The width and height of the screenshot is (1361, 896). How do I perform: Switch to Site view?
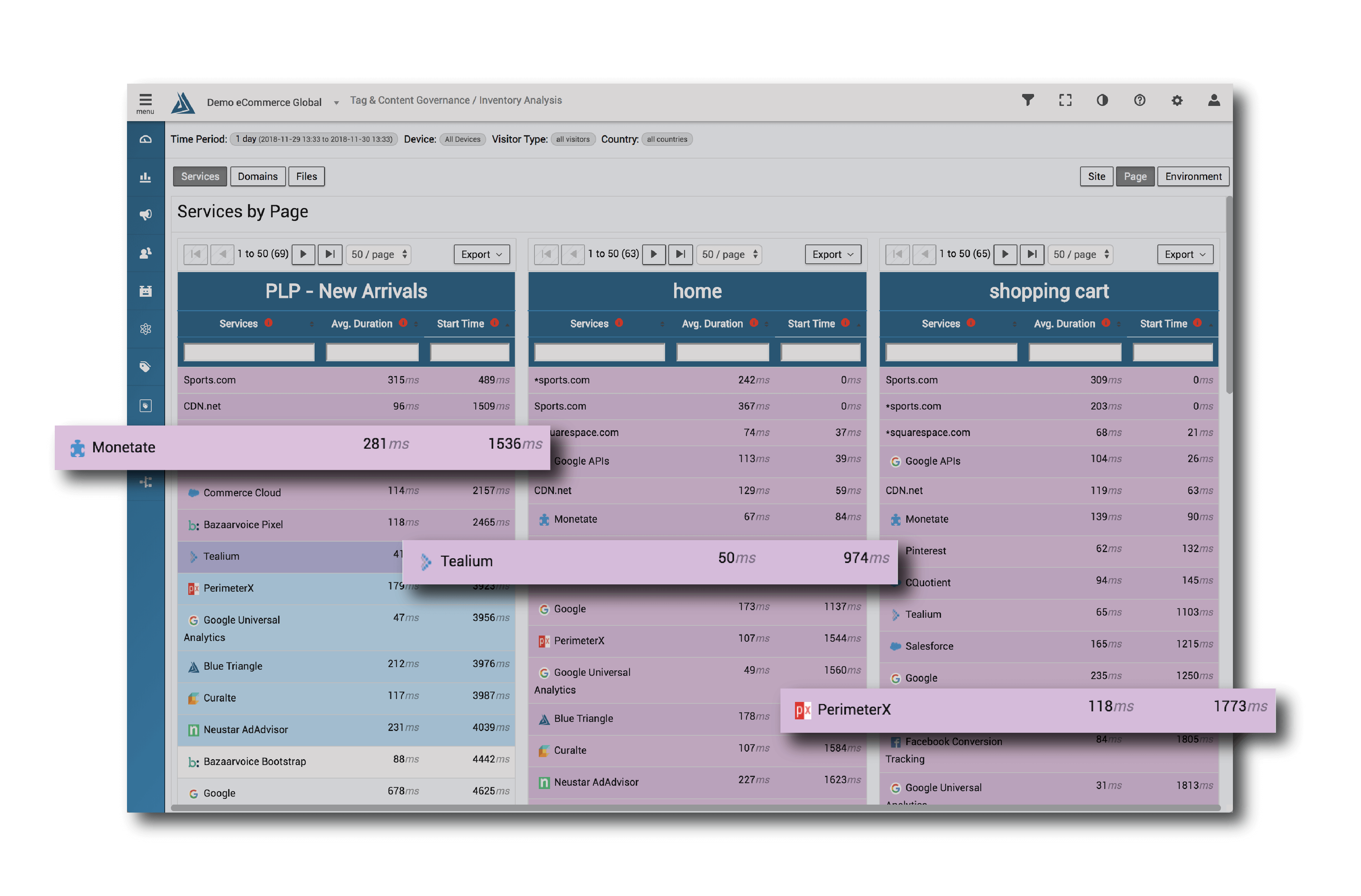coord(1096,176)
